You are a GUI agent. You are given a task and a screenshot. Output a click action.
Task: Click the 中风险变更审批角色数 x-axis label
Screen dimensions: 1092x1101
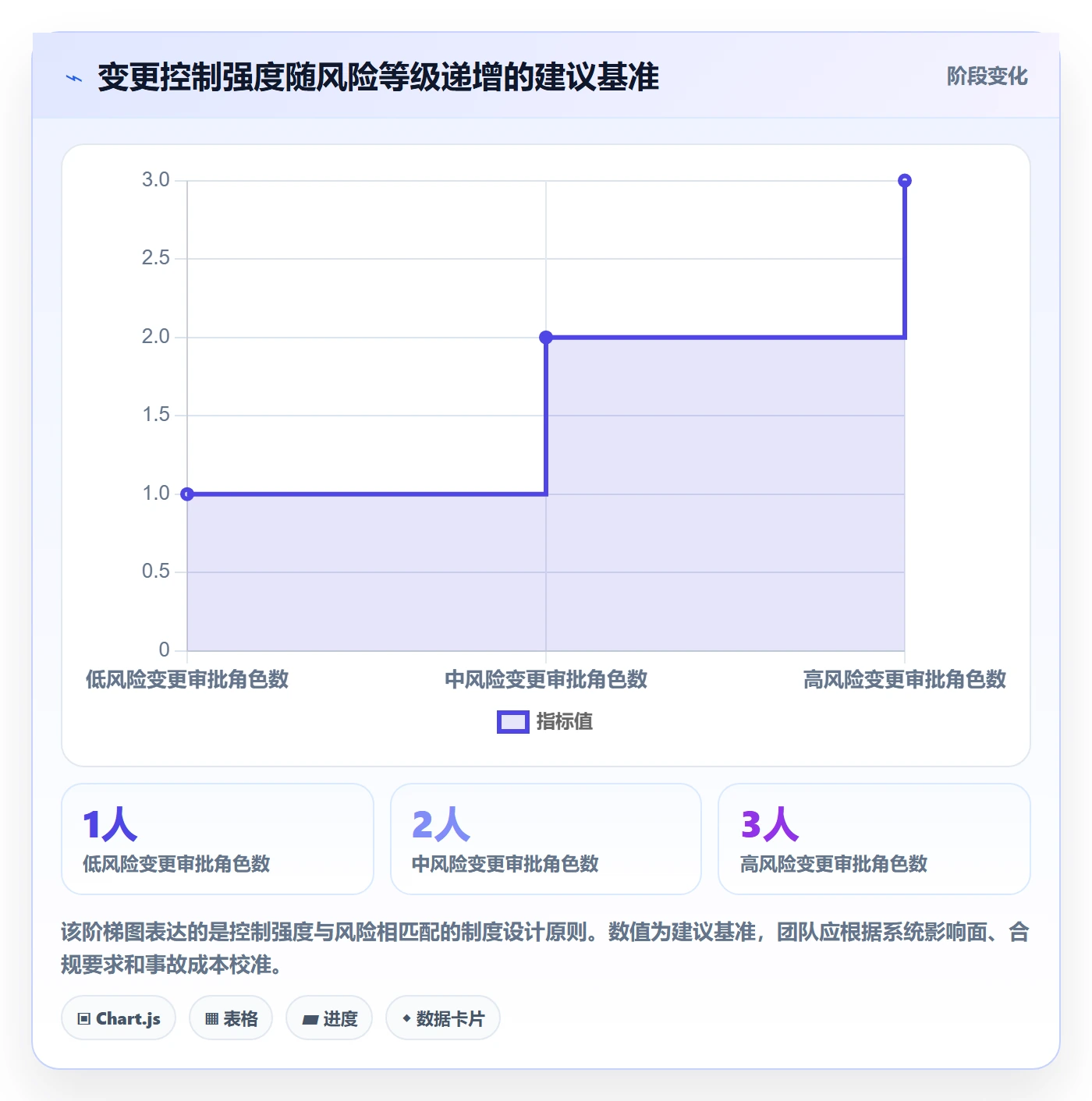pos(546,680)
